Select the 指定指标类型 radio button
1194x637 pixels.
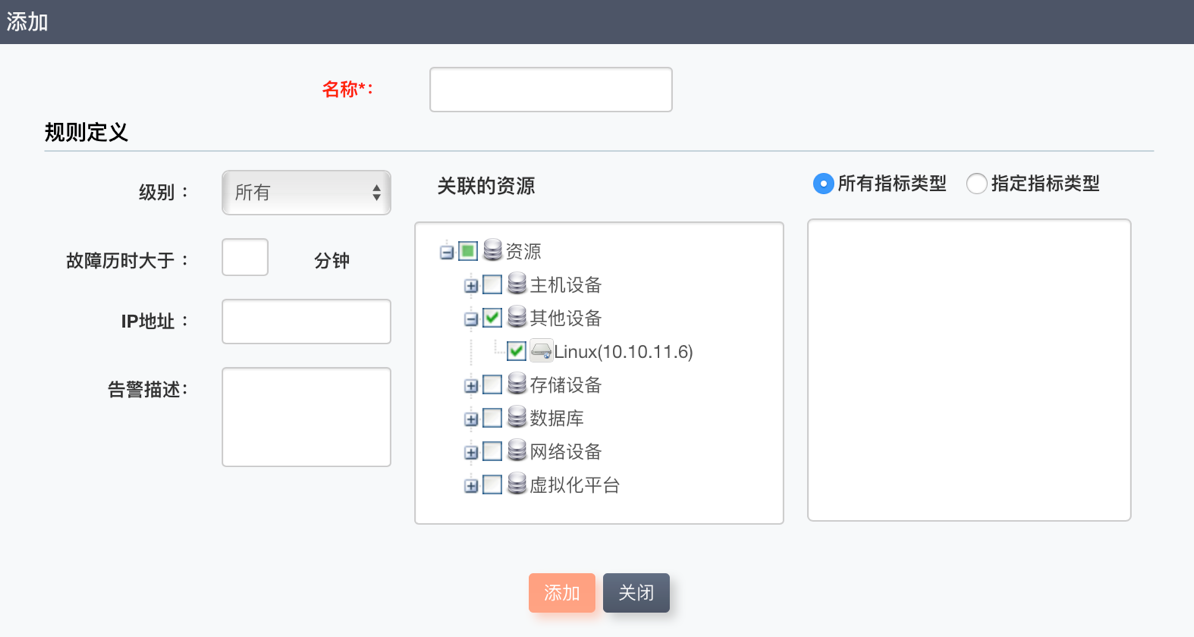976,184
